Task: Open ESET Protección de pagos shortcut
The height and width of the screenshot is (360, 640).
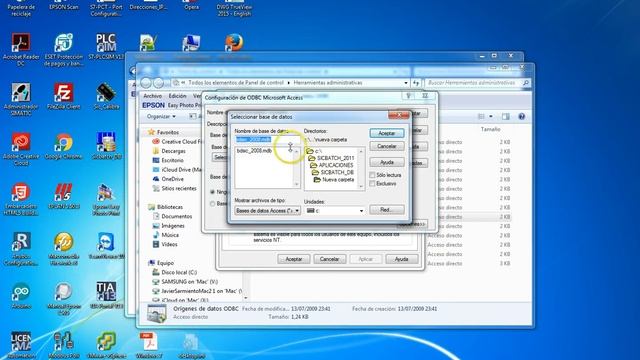Action: click(x=63, y=49)
